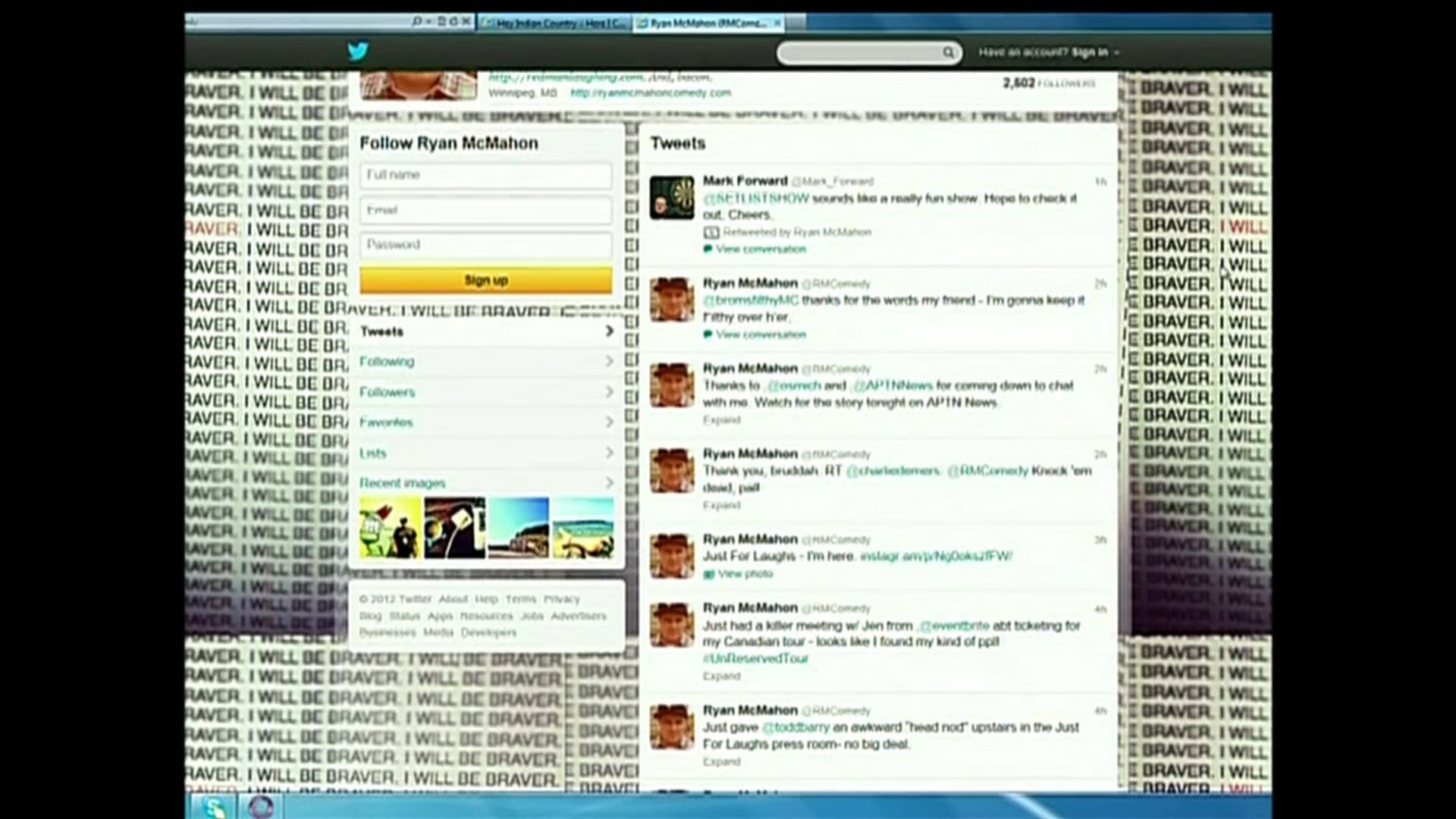Click the Privacy footer link
1456x819 pixels.
(561, 599)
